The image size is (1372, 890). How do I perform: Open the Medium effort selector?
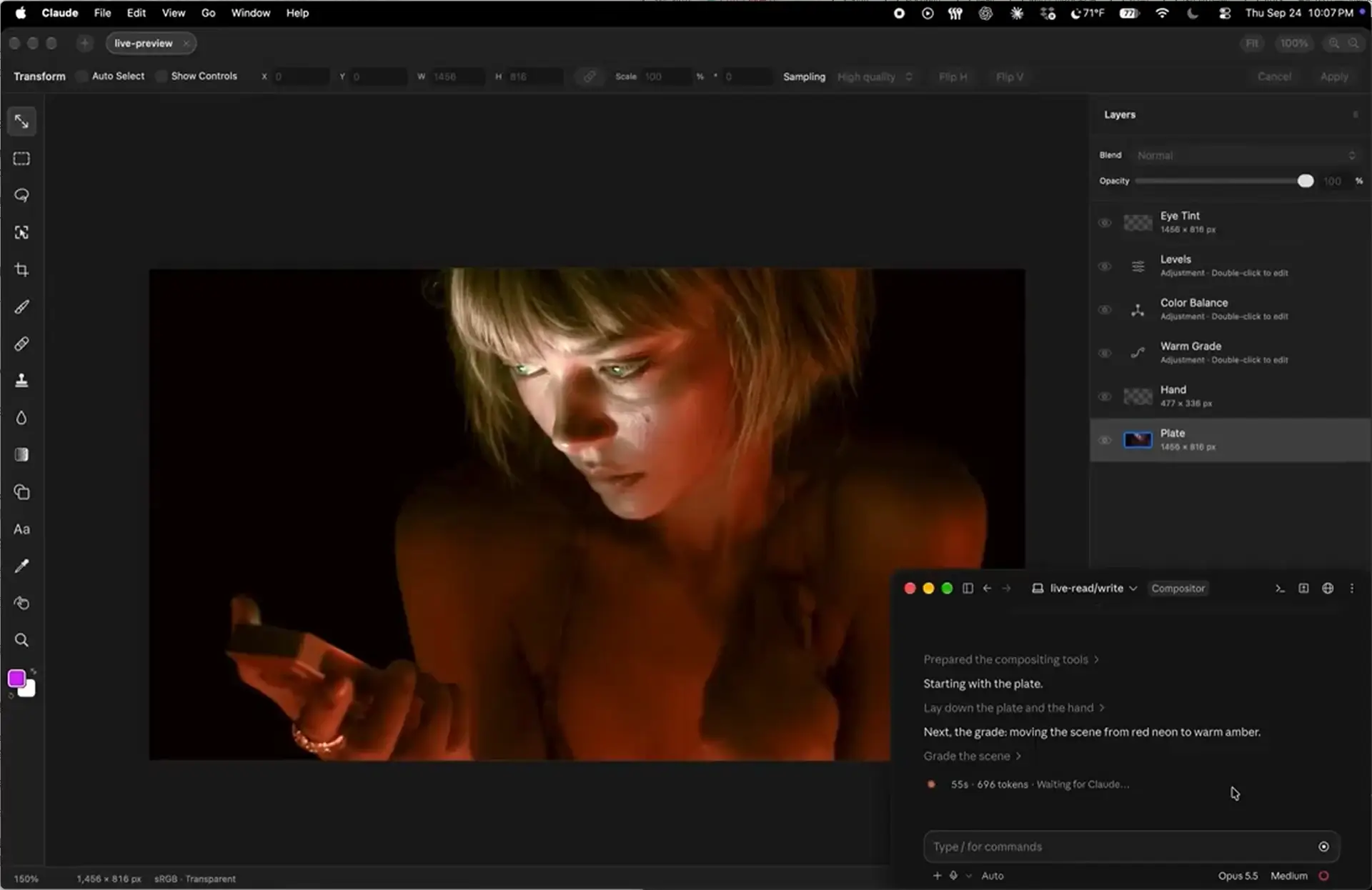[1288, 876]
